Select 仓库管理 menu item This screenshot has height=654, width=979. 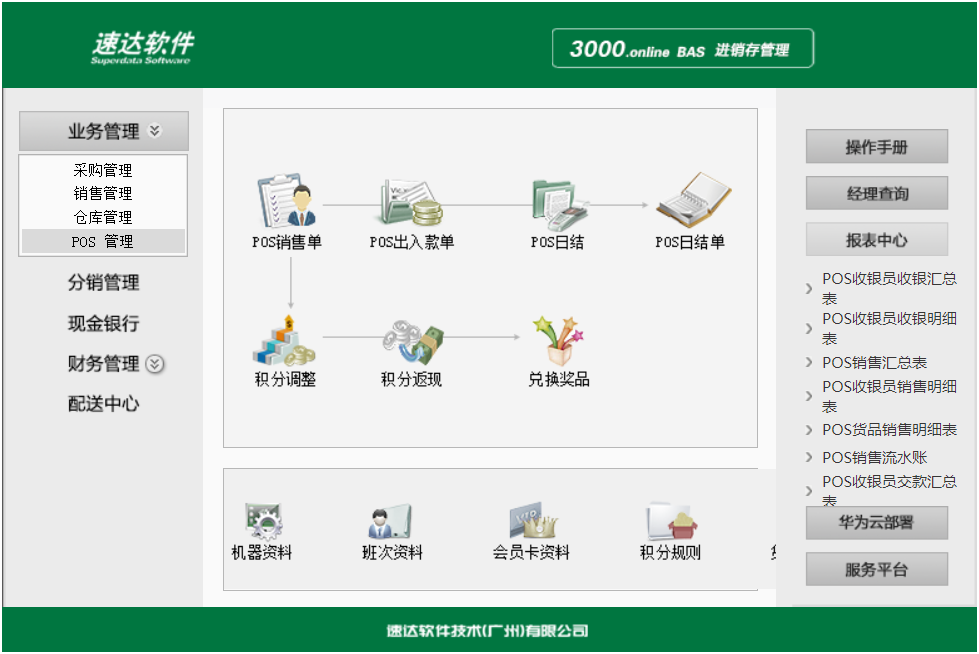(x=103, y=217)
